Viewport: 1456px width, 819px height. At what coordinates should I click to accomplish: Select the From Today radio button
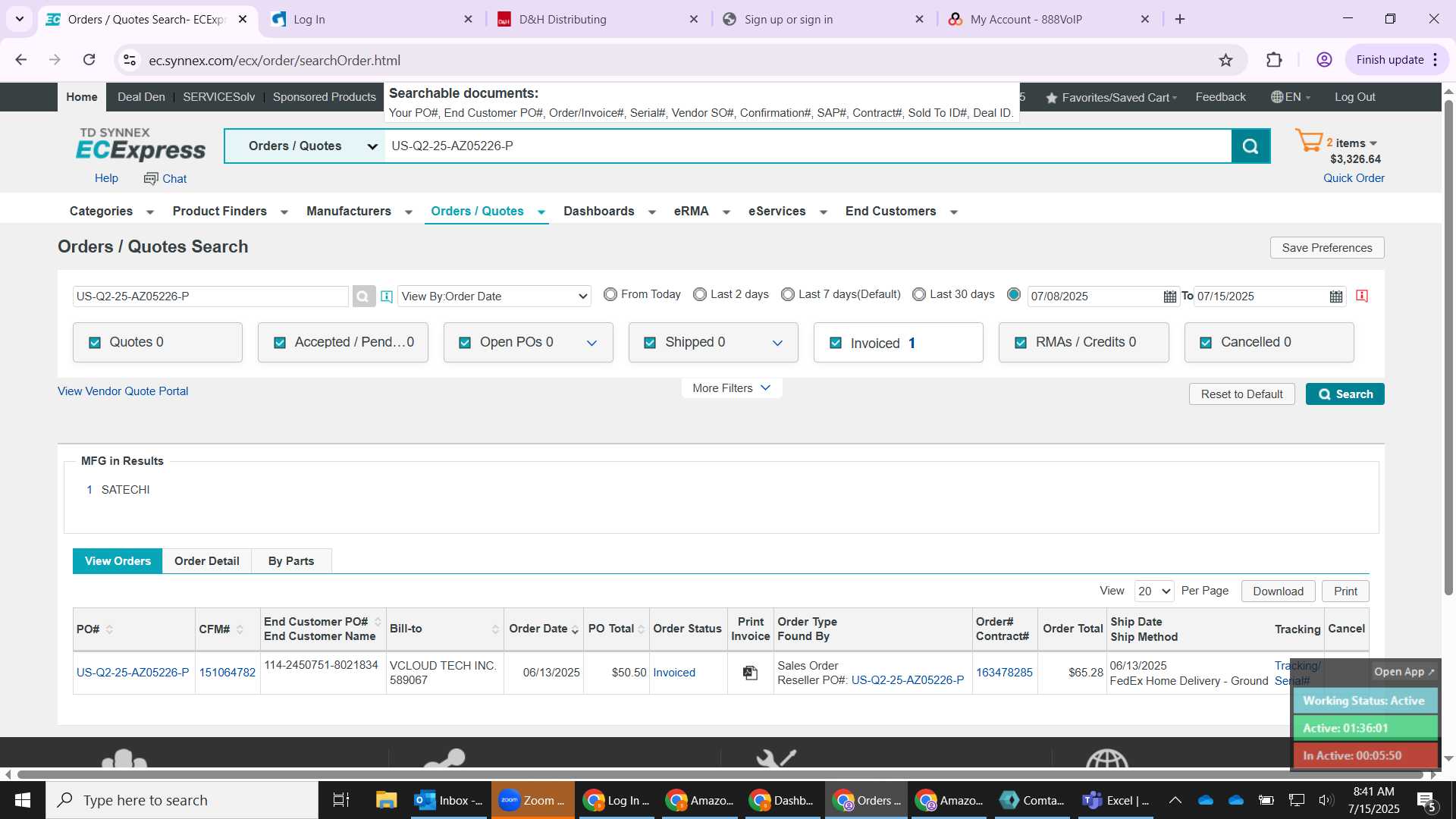point(610,294)
